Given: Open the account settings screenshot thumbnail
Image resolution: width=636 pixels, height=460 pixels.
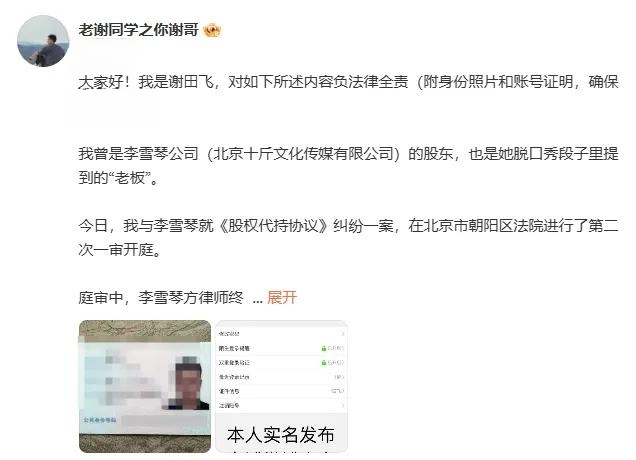Looking at the screenshot, I should [281, 386].
